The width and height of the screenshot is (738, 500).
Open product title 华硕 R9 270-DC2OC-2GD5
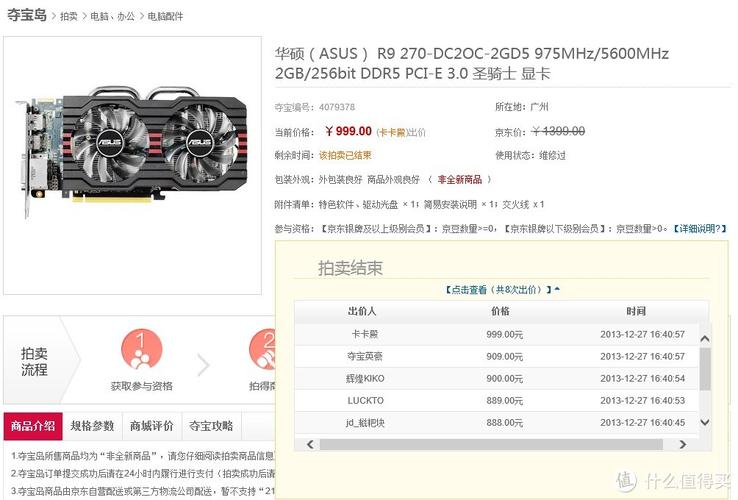coord(472,64)
